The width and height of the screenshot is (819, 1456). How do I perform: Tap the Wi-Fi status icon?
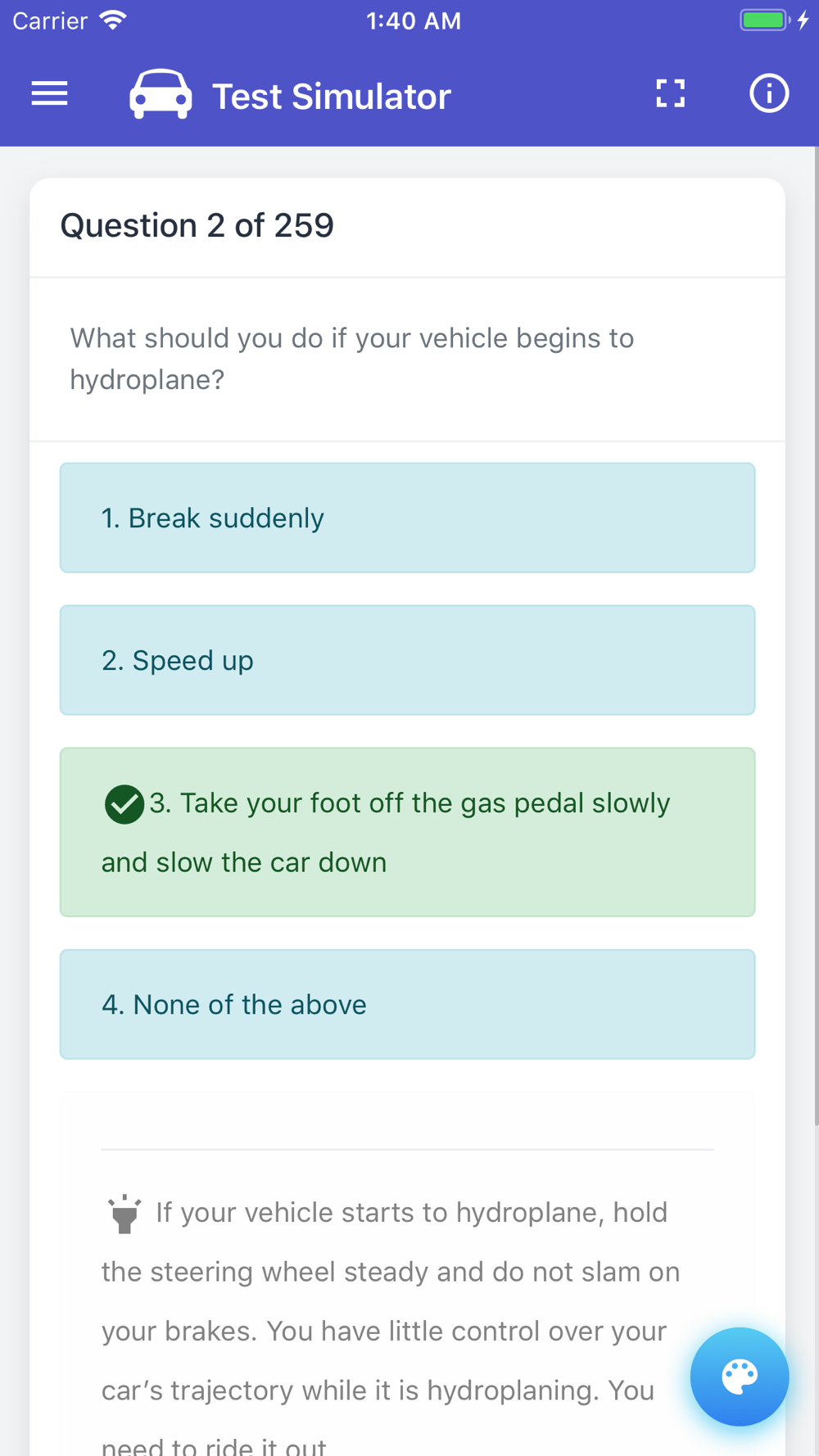tap(113, 20)
